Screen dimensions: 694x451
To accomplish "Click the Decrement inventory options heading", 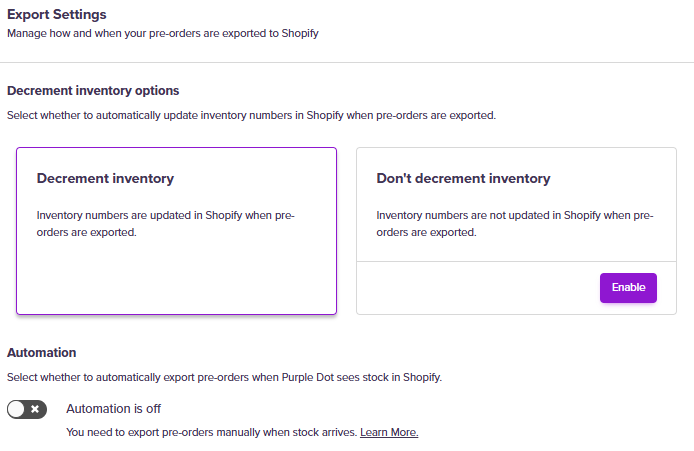I will (93, 91).
